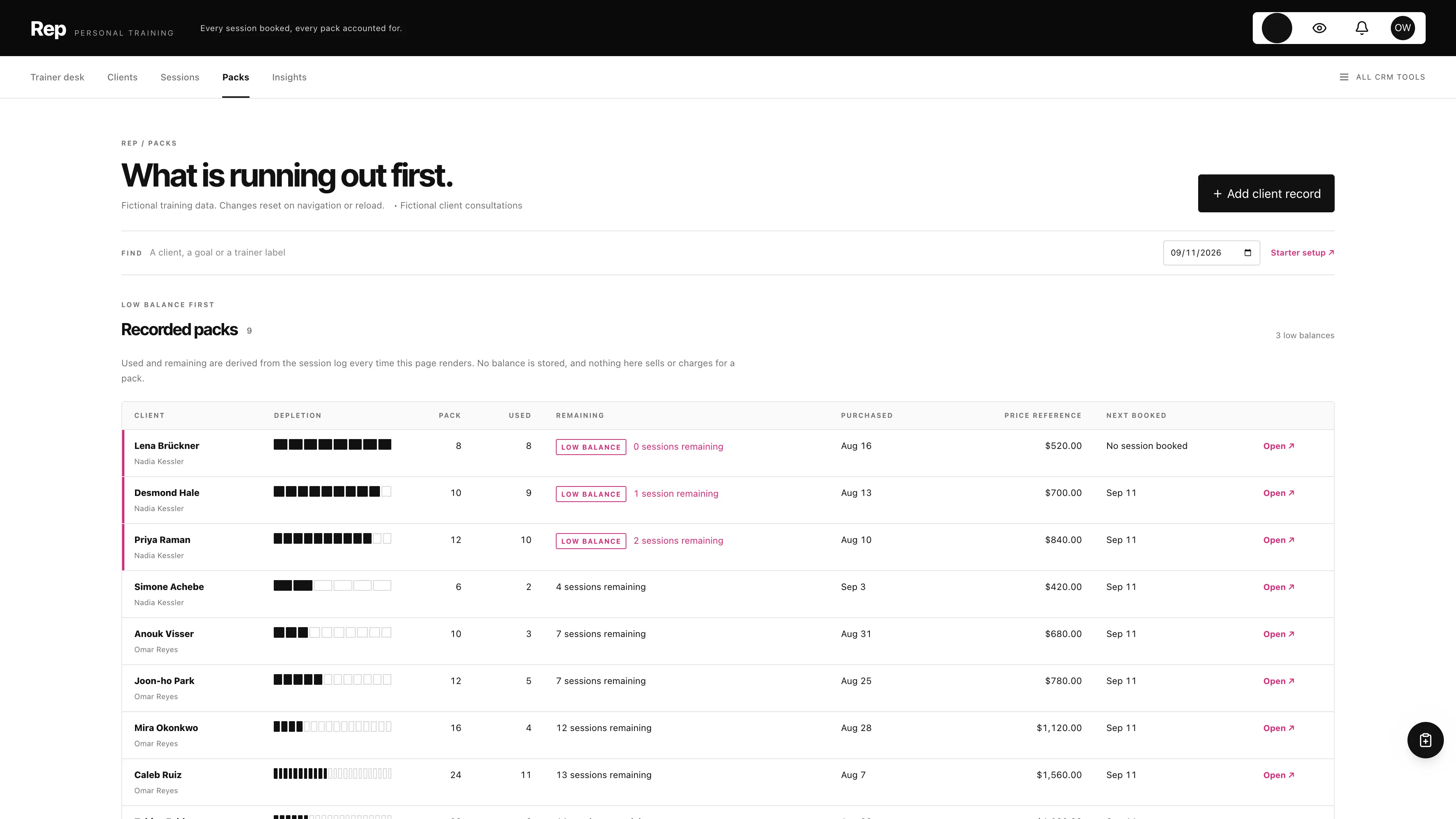This screenshot has height=819, width=1456.
Task: Open the Insights tab
Action: (x=289, y=77)
